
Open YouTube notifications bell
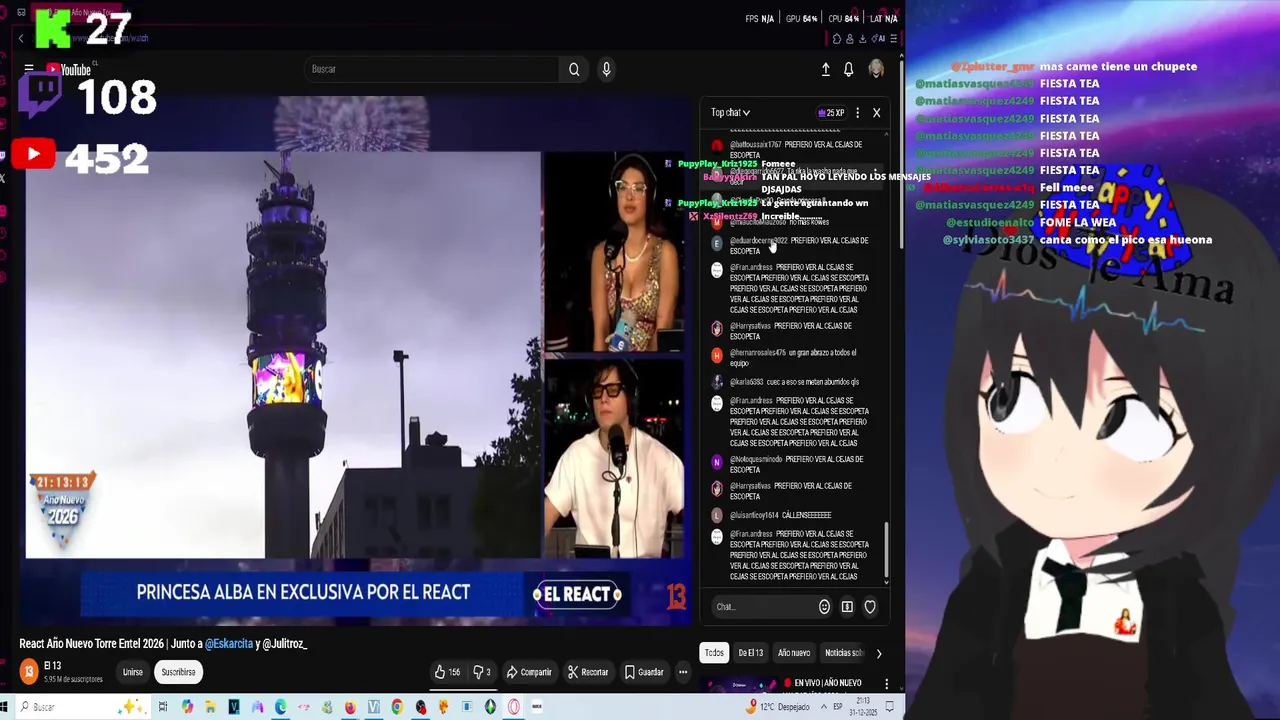[849, 69]
